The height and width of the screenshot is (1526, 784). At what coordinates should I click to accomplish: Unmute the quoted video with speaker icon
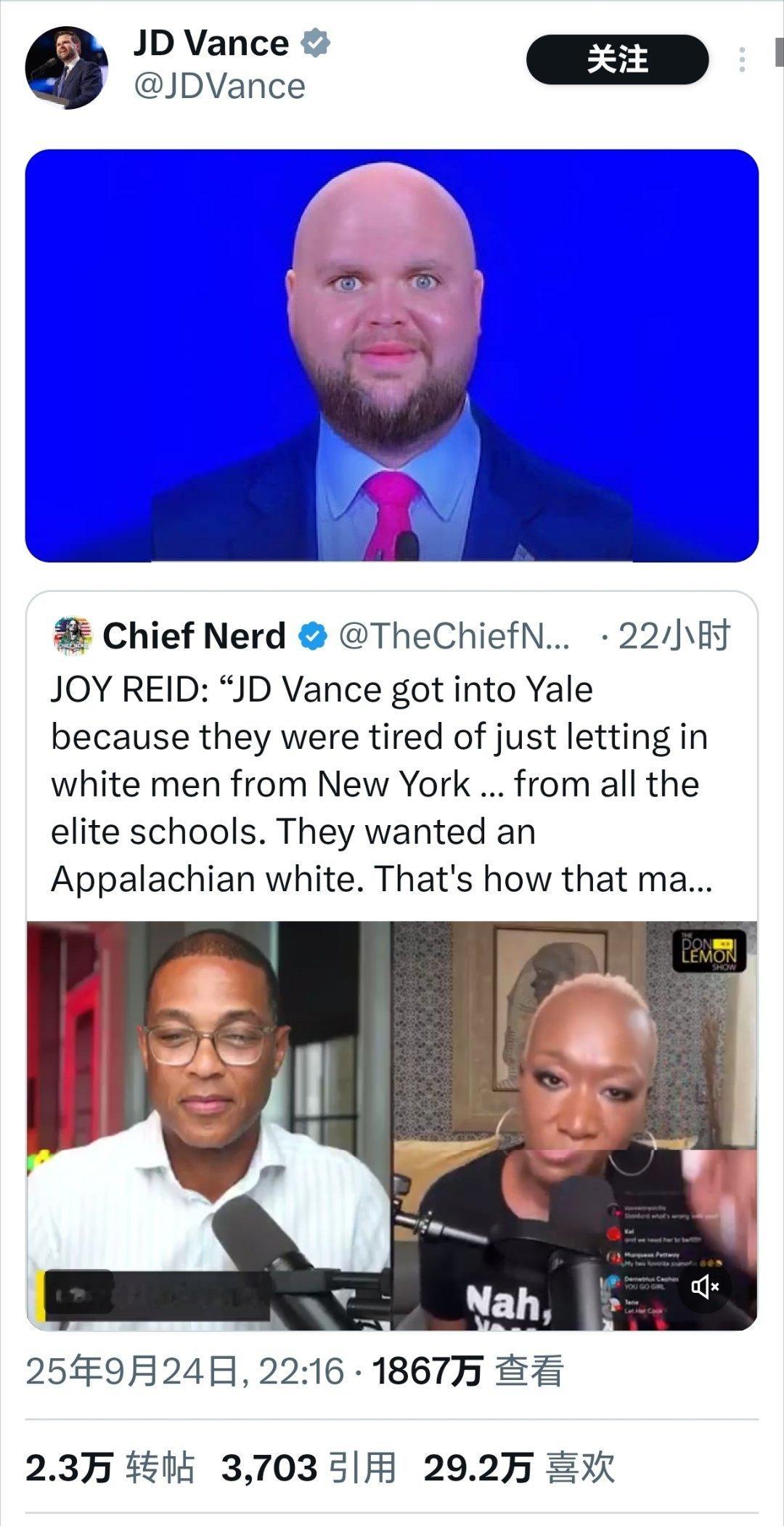point(705,1287)
